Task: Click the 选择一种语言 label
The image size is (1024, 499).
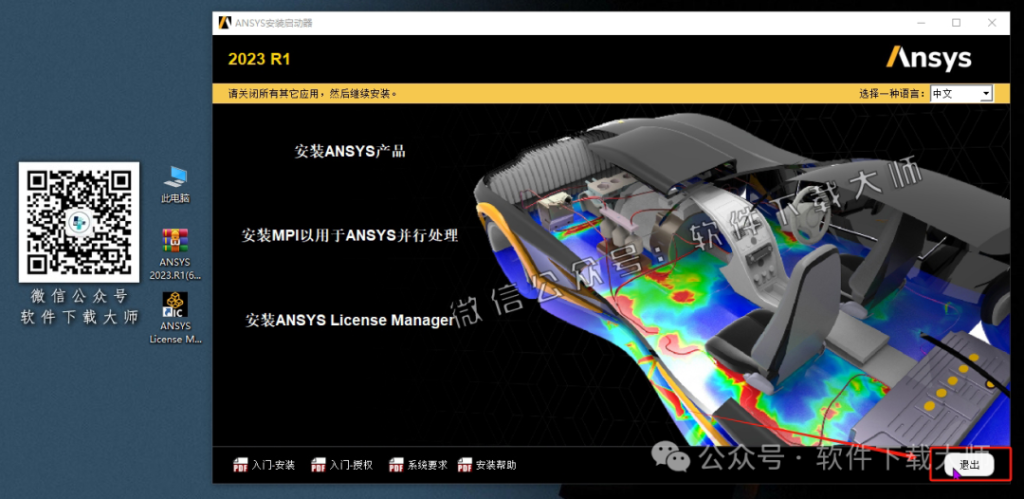Action: click(893, 93)
